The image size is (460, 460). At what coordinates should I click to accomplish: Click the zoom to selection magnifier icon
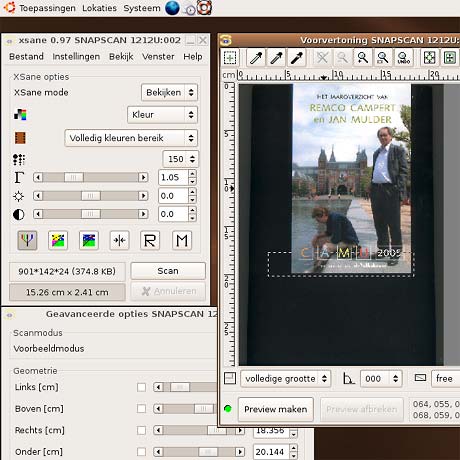(383, 58)
